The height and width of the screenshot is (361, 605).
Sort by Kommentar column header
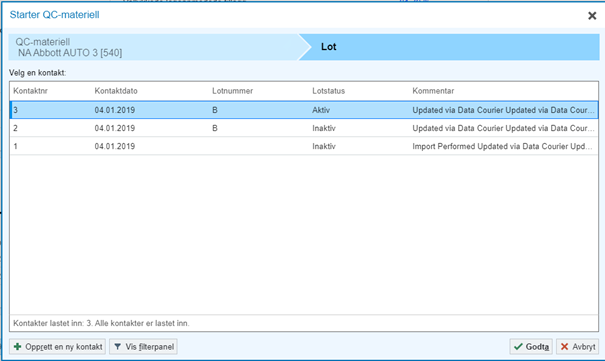pos(433,91)
